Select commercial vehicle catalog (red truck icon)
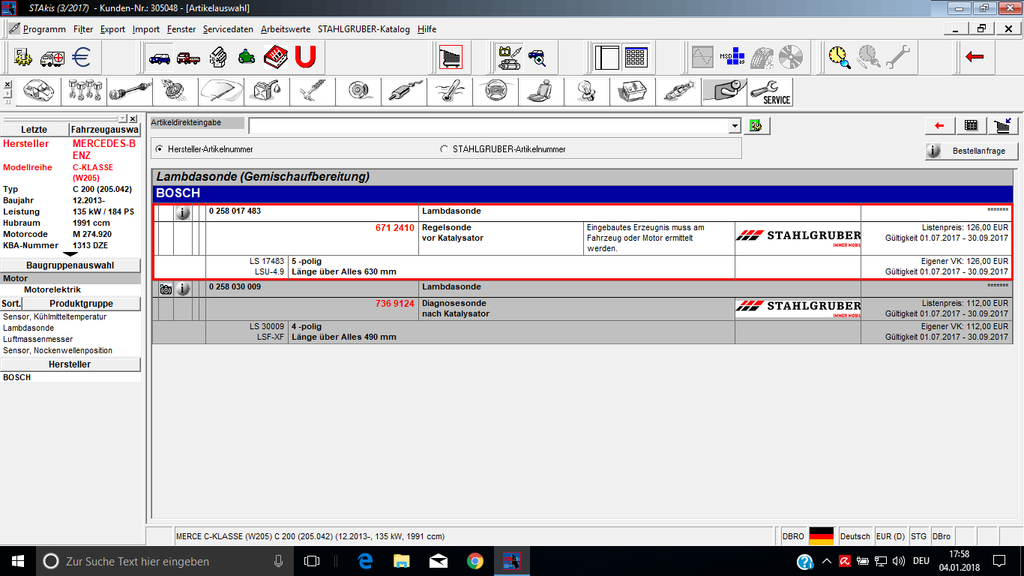This screenshot has height=576, width=1024. click(188, 57)
